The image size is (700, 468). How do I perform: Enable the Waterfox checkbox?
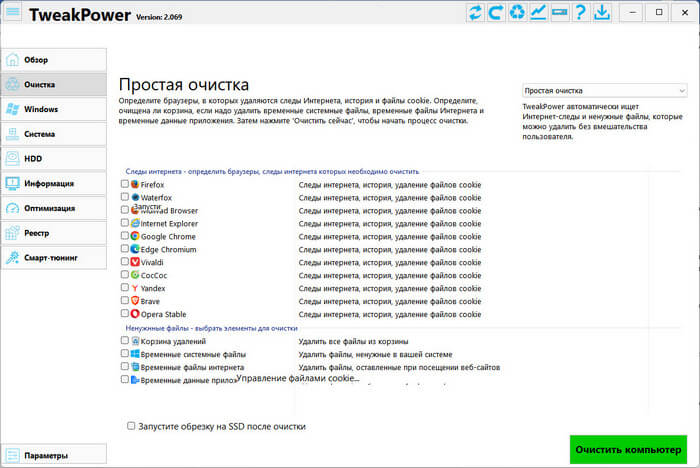click(125, 196)
